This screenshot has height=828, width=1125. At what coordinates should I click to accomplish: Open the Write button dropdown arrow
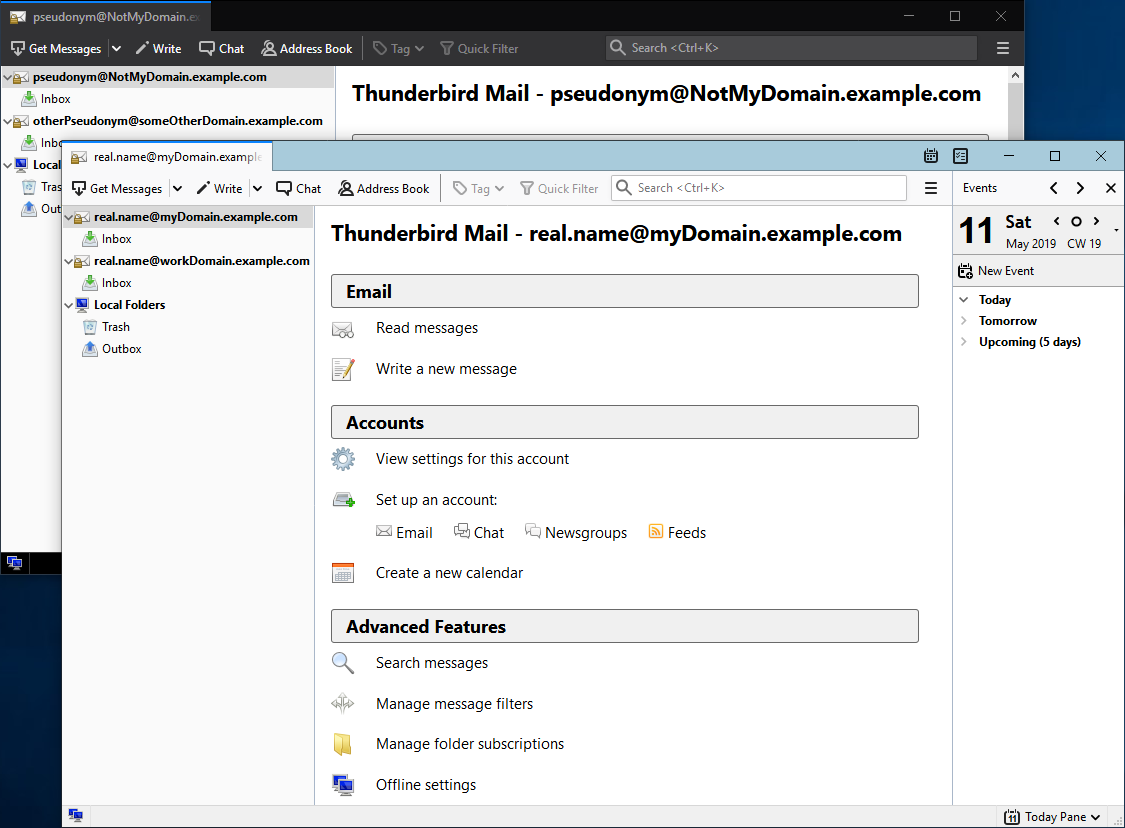tap(257, 188)
